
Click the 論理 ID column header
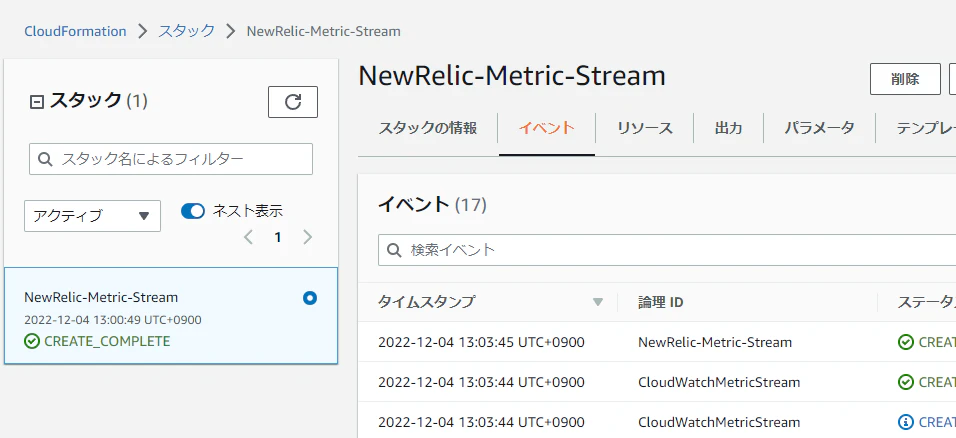(660, 302)
